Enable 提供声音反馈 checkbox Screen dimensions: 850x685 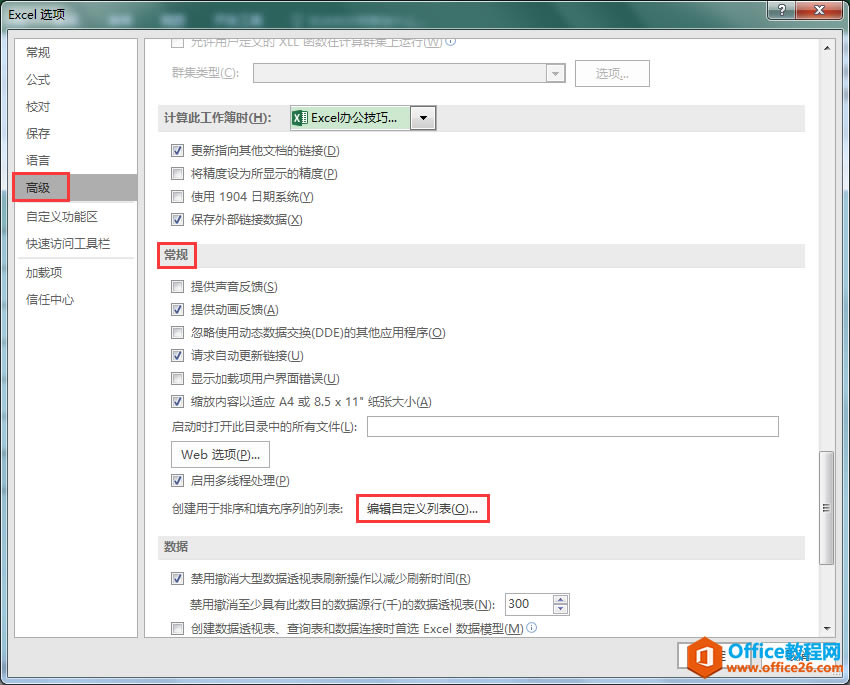point(177,287)
